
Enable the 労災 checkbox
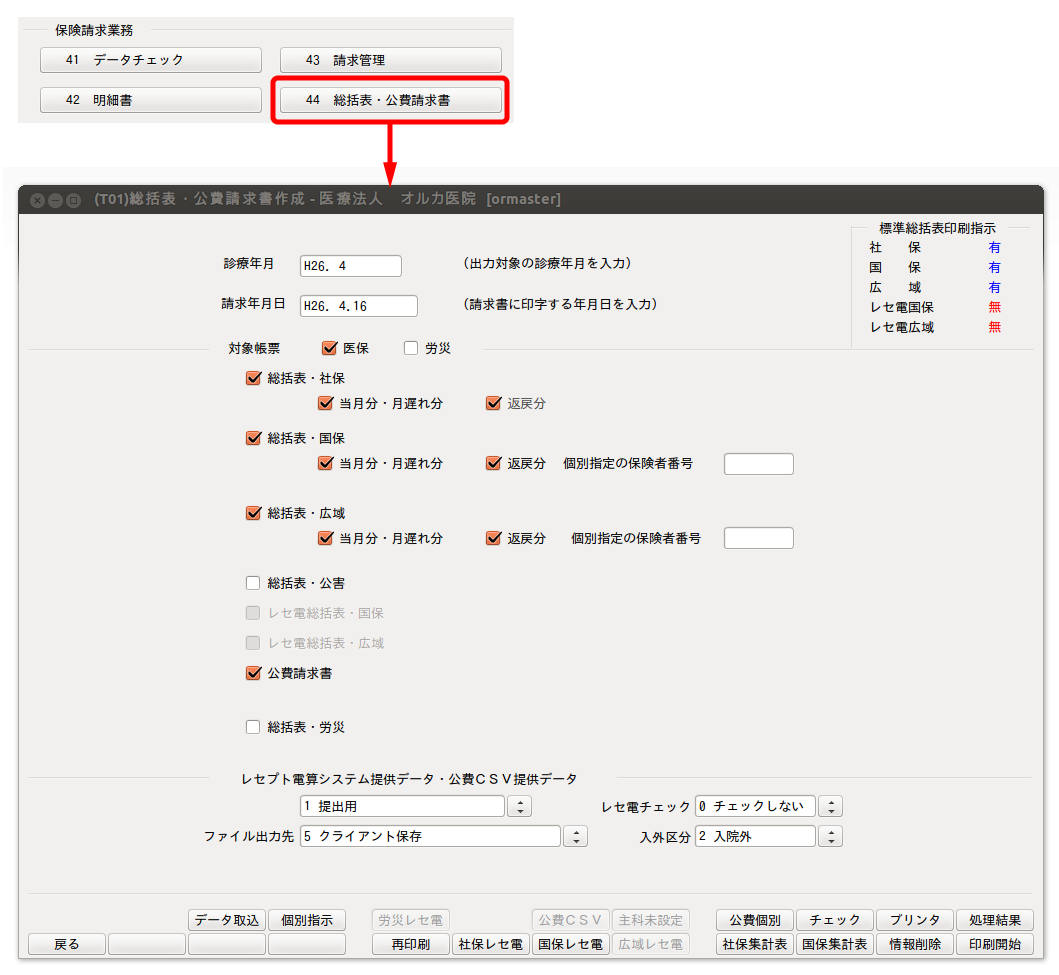tap(411, 348)
